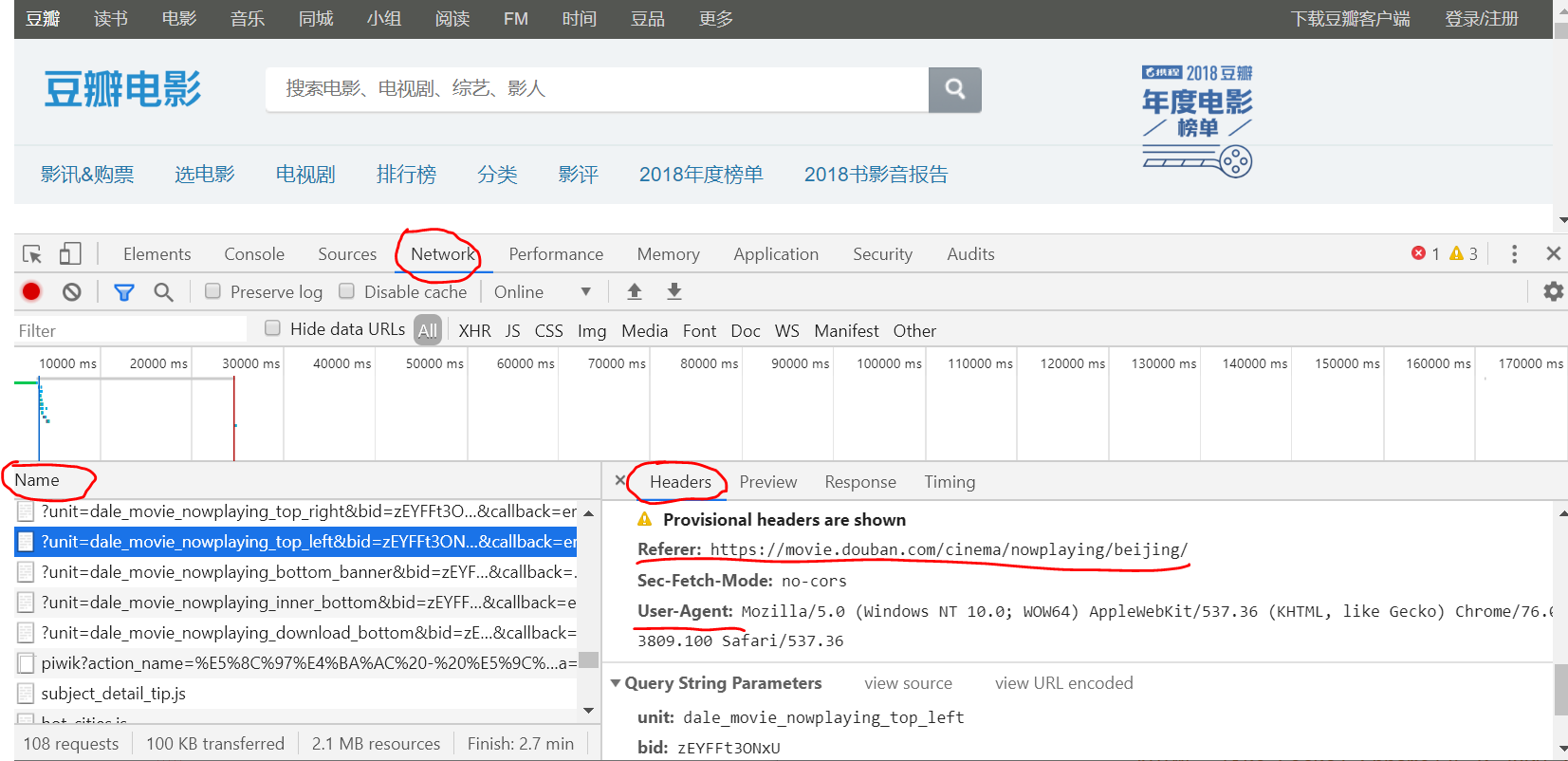The width and height of the screenshot is (1568, 761).
Task: Open the Memory tab
Action: [669, 254]
